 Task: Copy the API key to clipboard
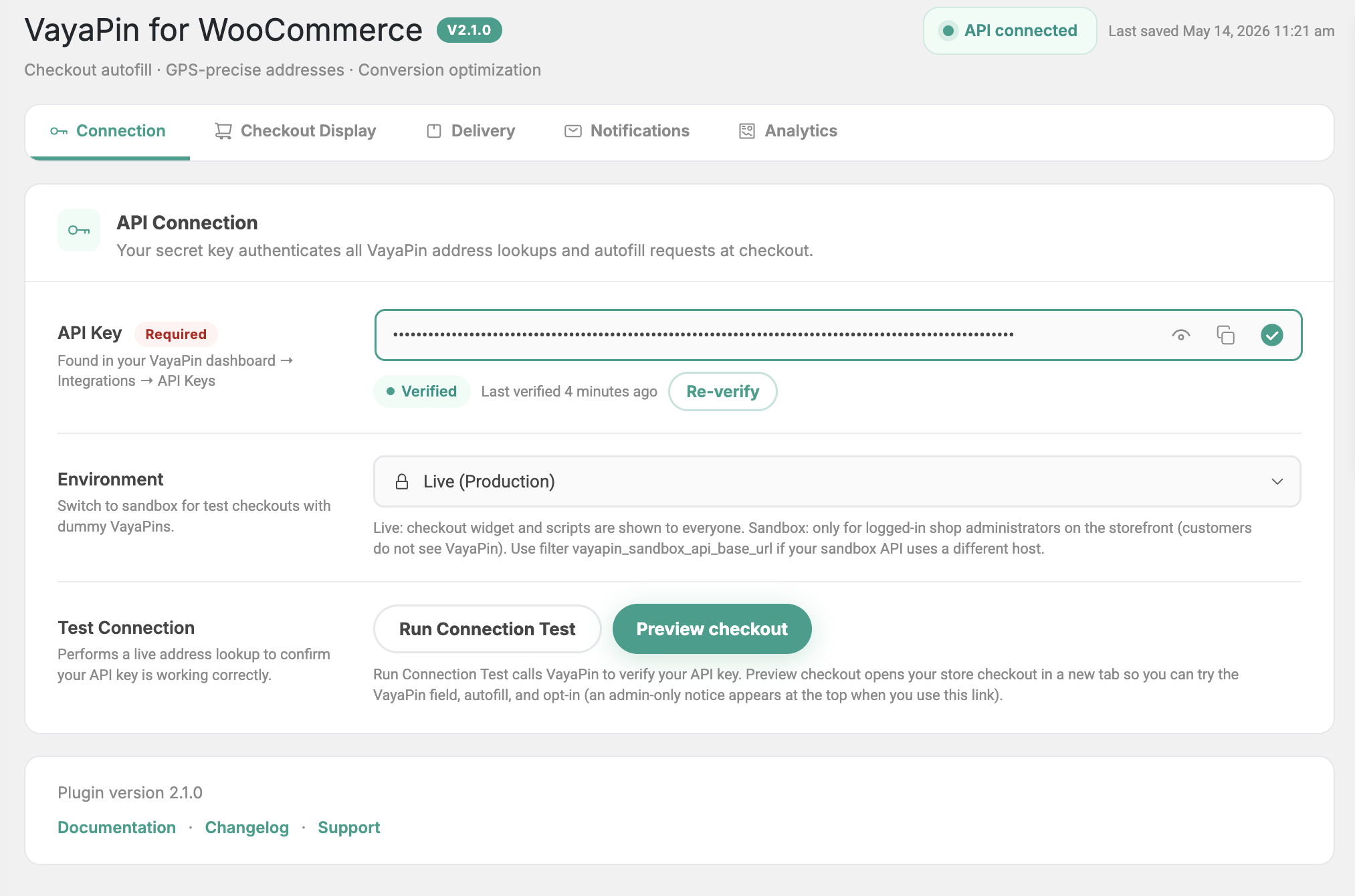click(x=1225, y=335)
